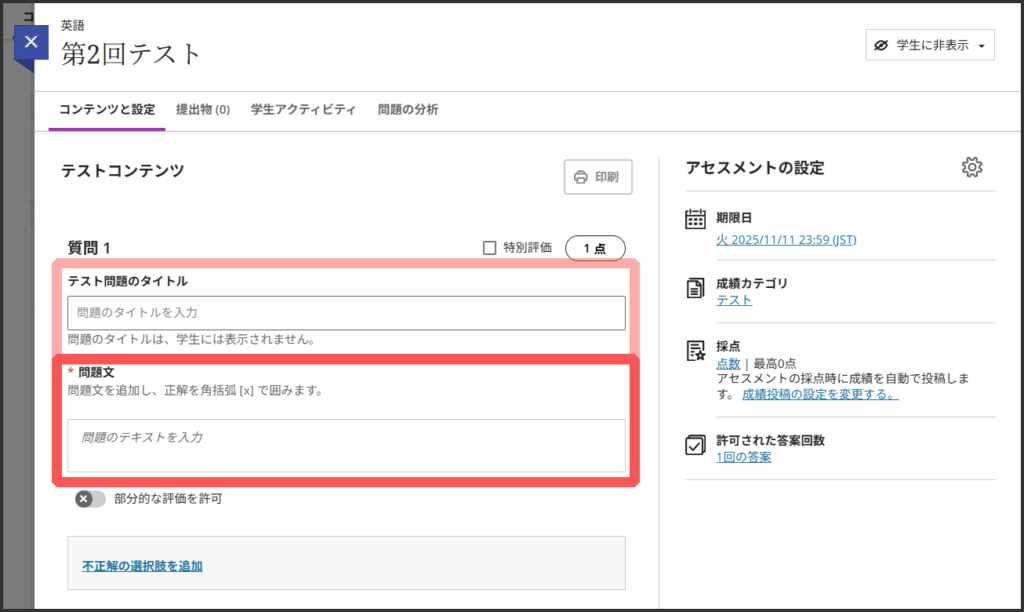Switch to the 提出物 (0) tab
1024x612 pixels.
tap(203, 110)
